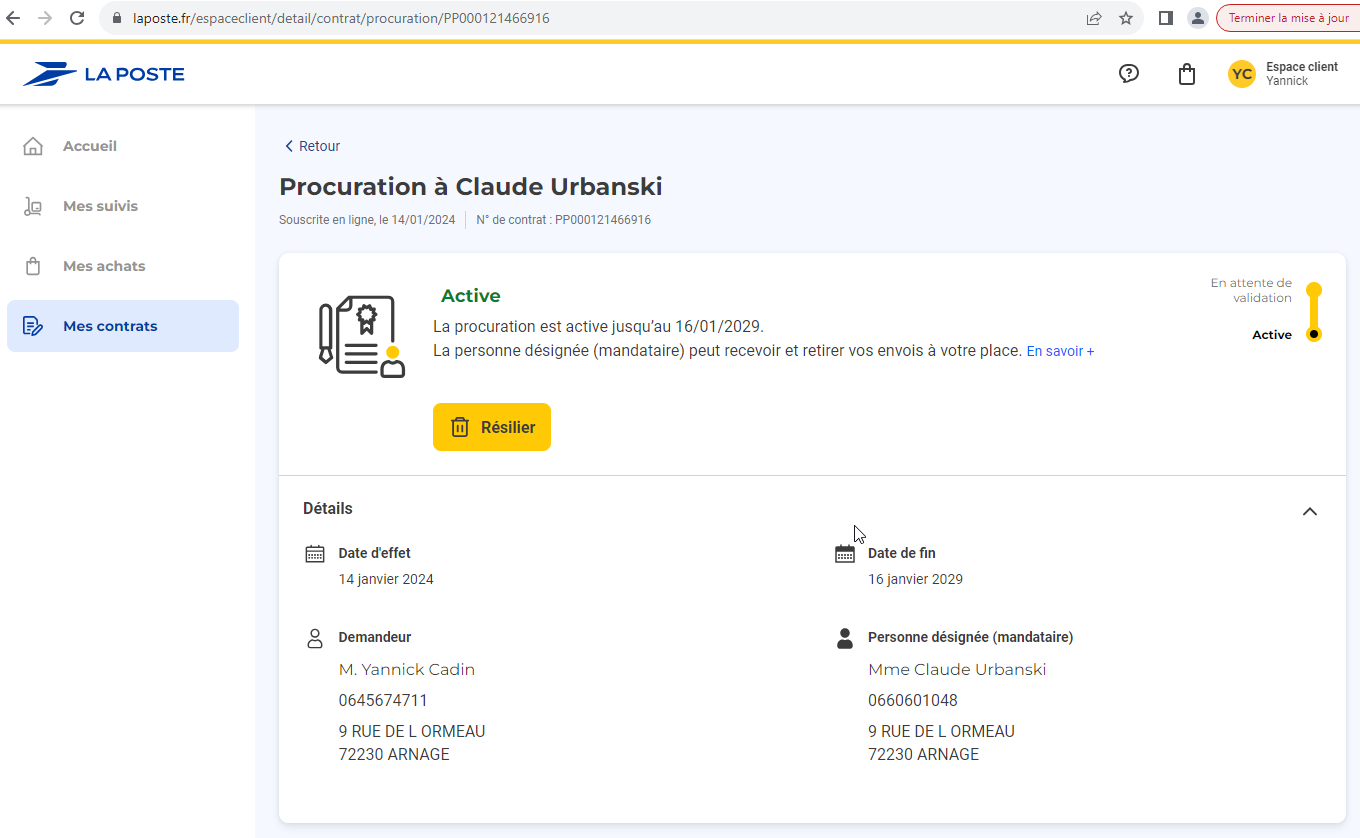Click the En savoir + link
The height and width of the screenshot is (838, 1360).
tap(1060, 352)
